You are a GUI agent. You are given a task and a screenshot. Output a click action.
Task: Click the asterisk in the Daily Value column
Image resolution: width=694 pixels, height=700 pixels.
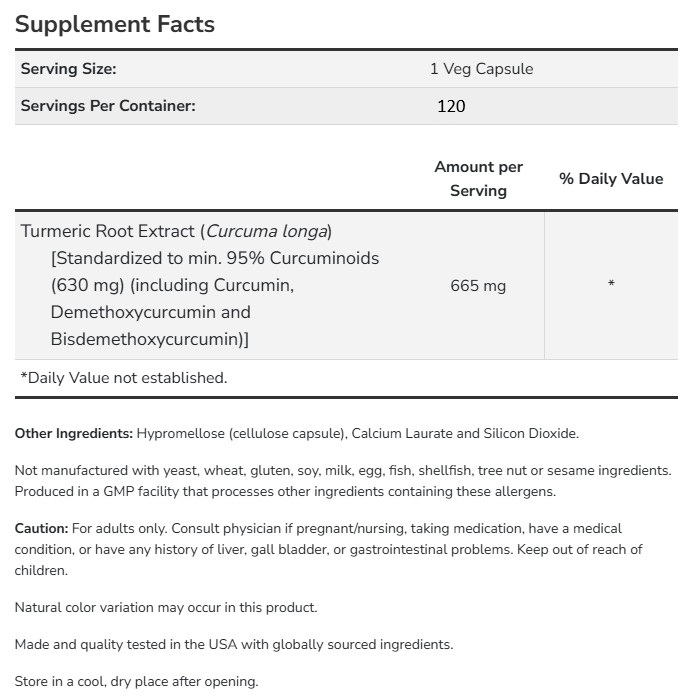(x=611, y=285)
